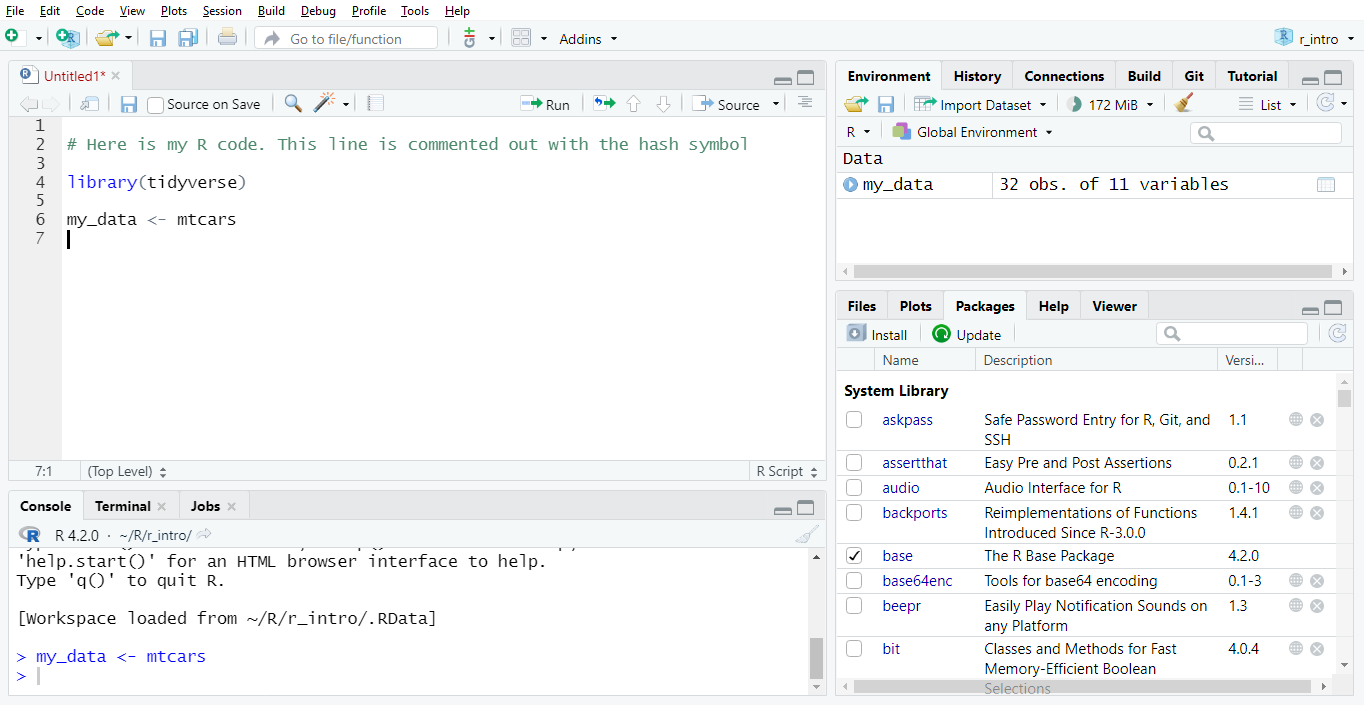Click the find/replace magnifier icon in editor
This screenshot has height=705, width=1364.
293,104
